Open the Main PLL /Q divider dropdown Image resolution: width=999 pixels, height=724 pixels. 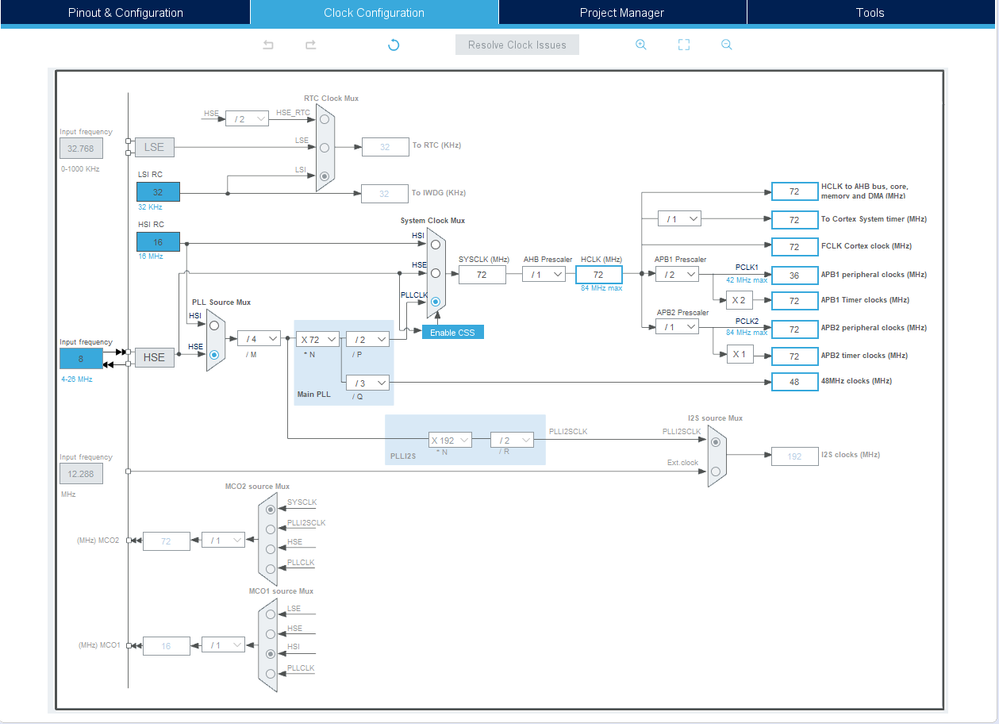368,383
